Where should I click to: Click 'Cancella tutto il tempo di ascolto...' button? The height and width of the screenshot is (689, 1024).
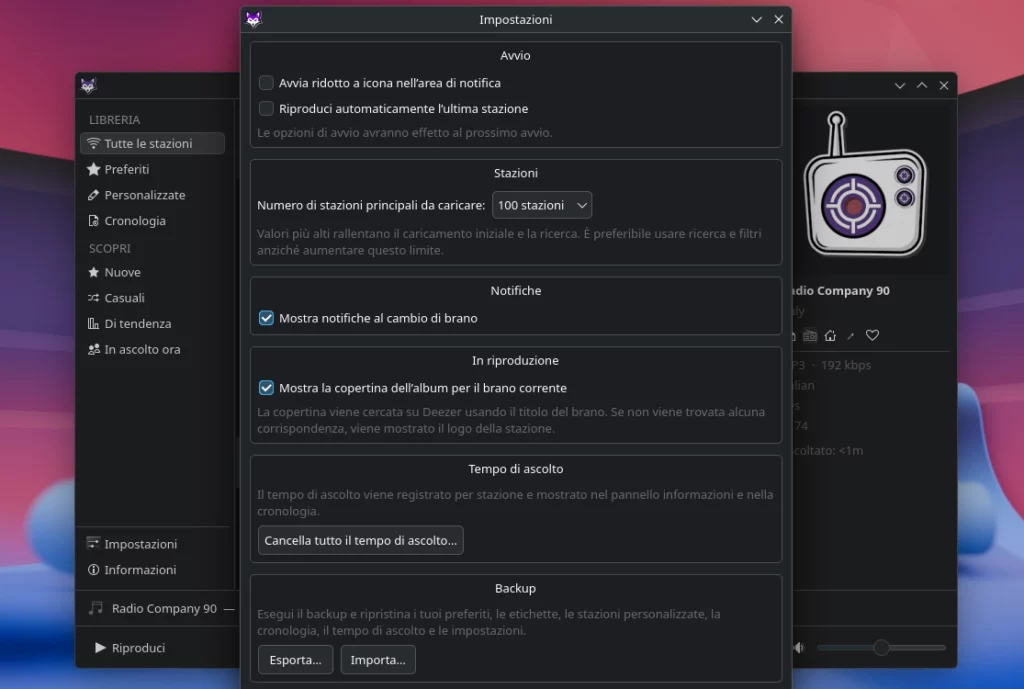click(360, 540)
